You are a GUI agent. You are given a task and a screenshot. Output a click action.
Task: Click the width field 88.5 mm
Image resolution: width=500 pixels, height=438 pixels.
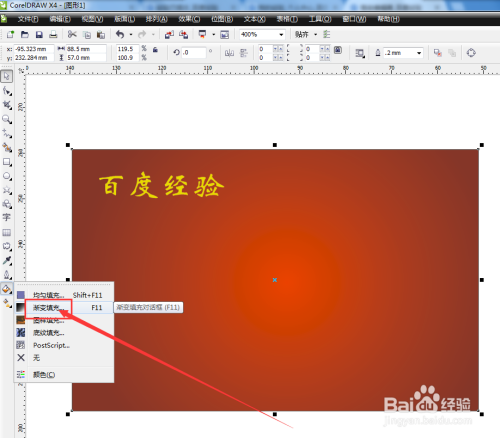coord(86,49)
